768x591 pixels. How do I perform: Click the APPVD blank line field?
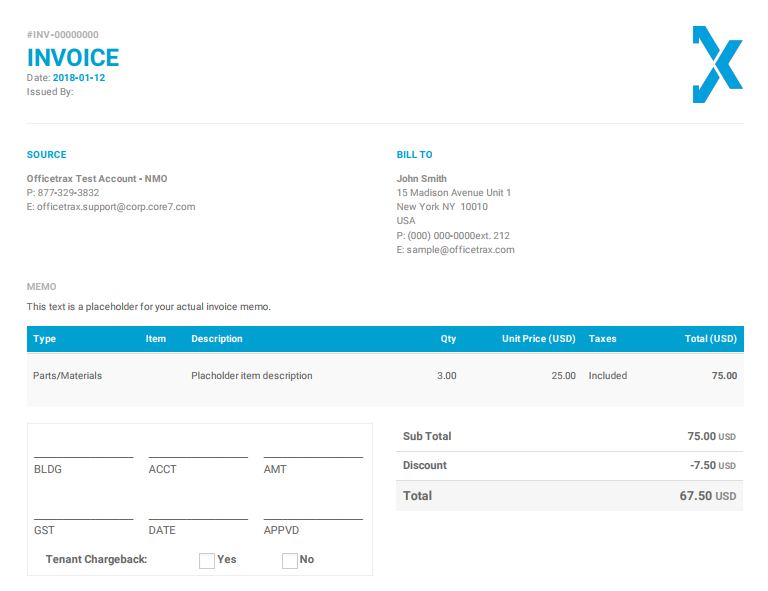313,512
